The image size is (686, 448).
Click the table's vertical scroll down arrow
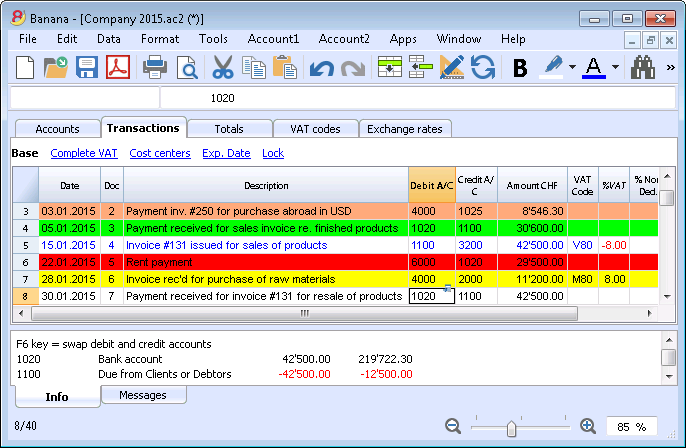(667, 297)
